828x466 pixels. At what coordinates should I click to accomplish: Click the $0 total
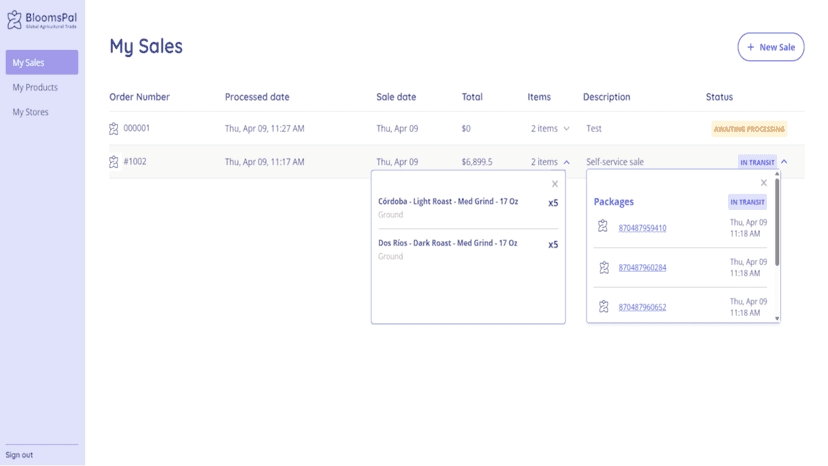point(466,128)
